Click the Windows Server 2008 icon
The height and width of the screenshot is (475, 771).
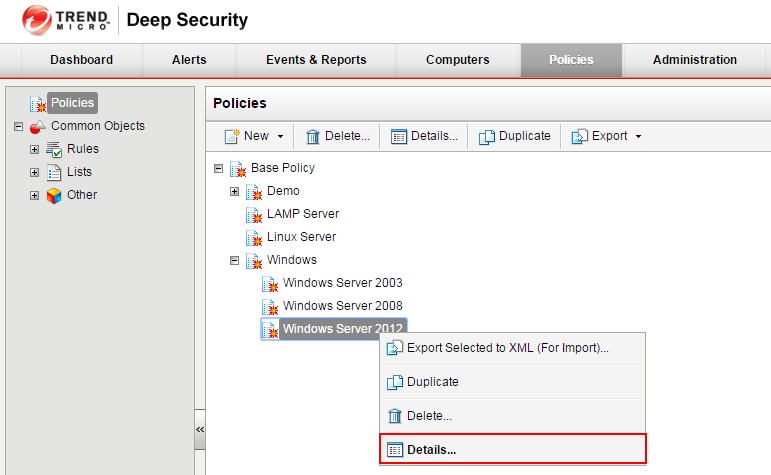coord(270,307)
